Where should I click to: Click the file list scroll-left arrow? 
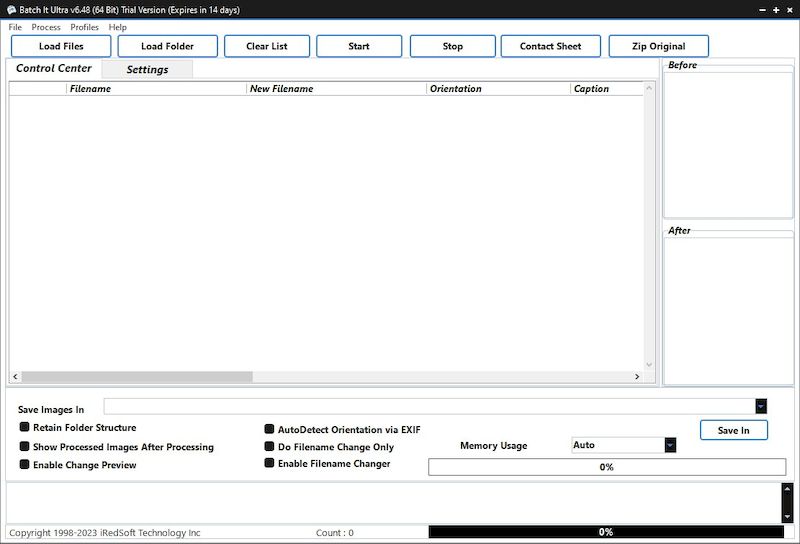[x=15, y=377]
